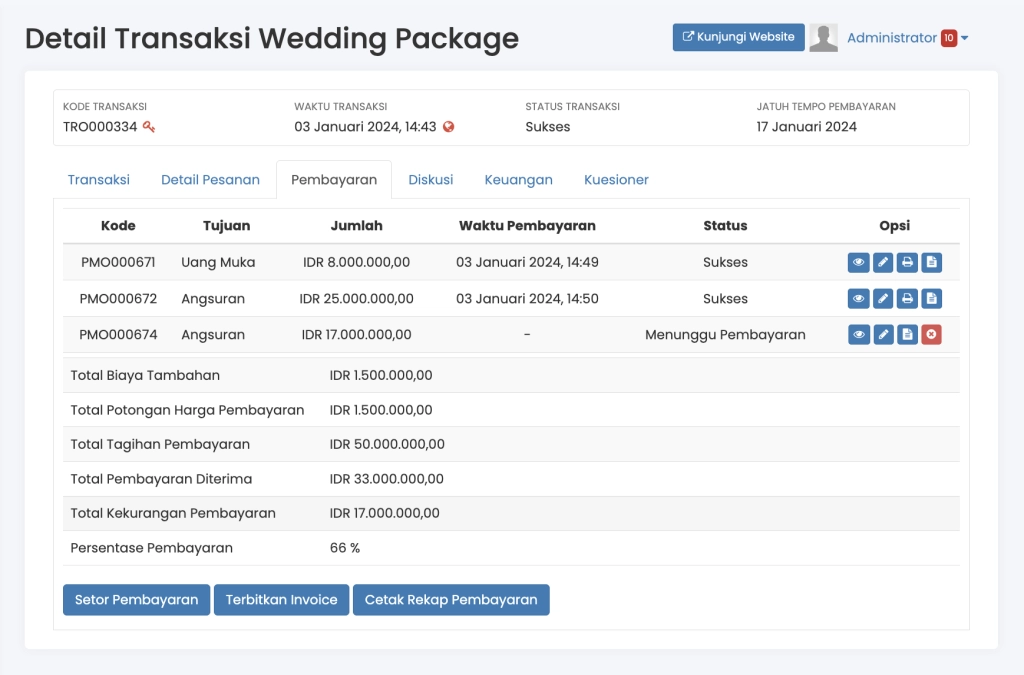Print receipt for payment PMO000671

click(907, 263)
